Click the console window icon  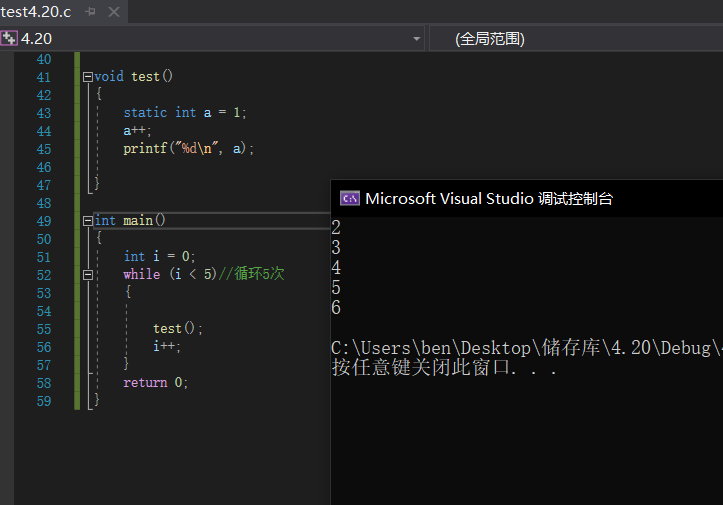tap(350, 198)
